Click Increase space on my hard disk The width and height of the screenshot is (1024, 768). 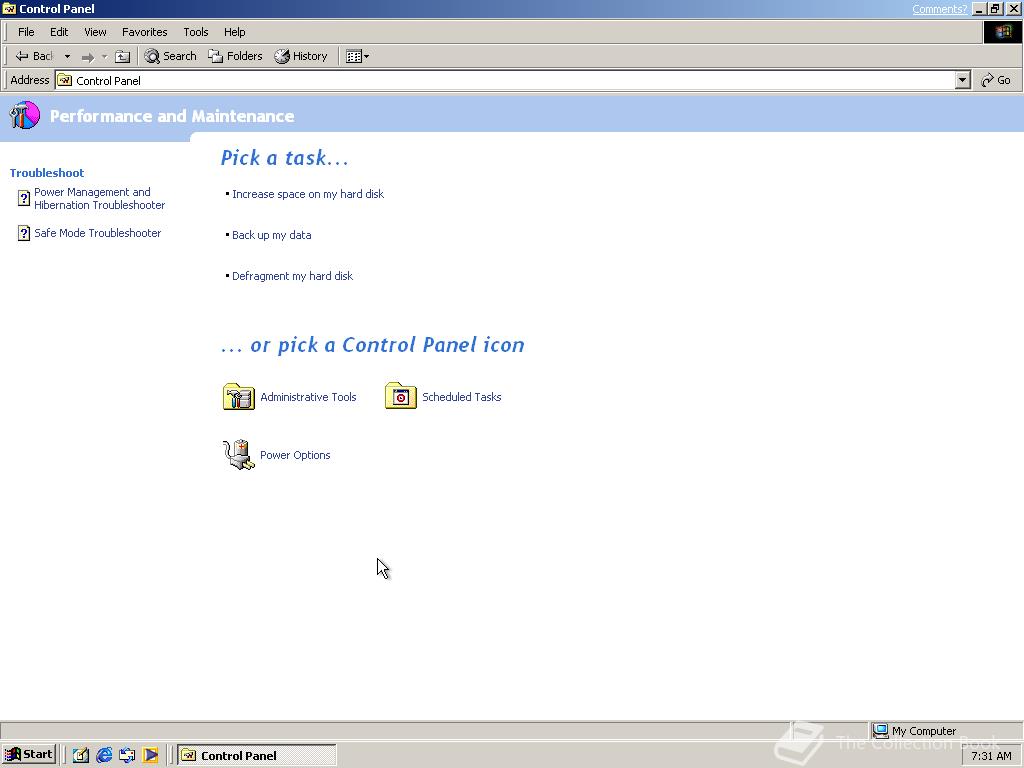(308, 194)
